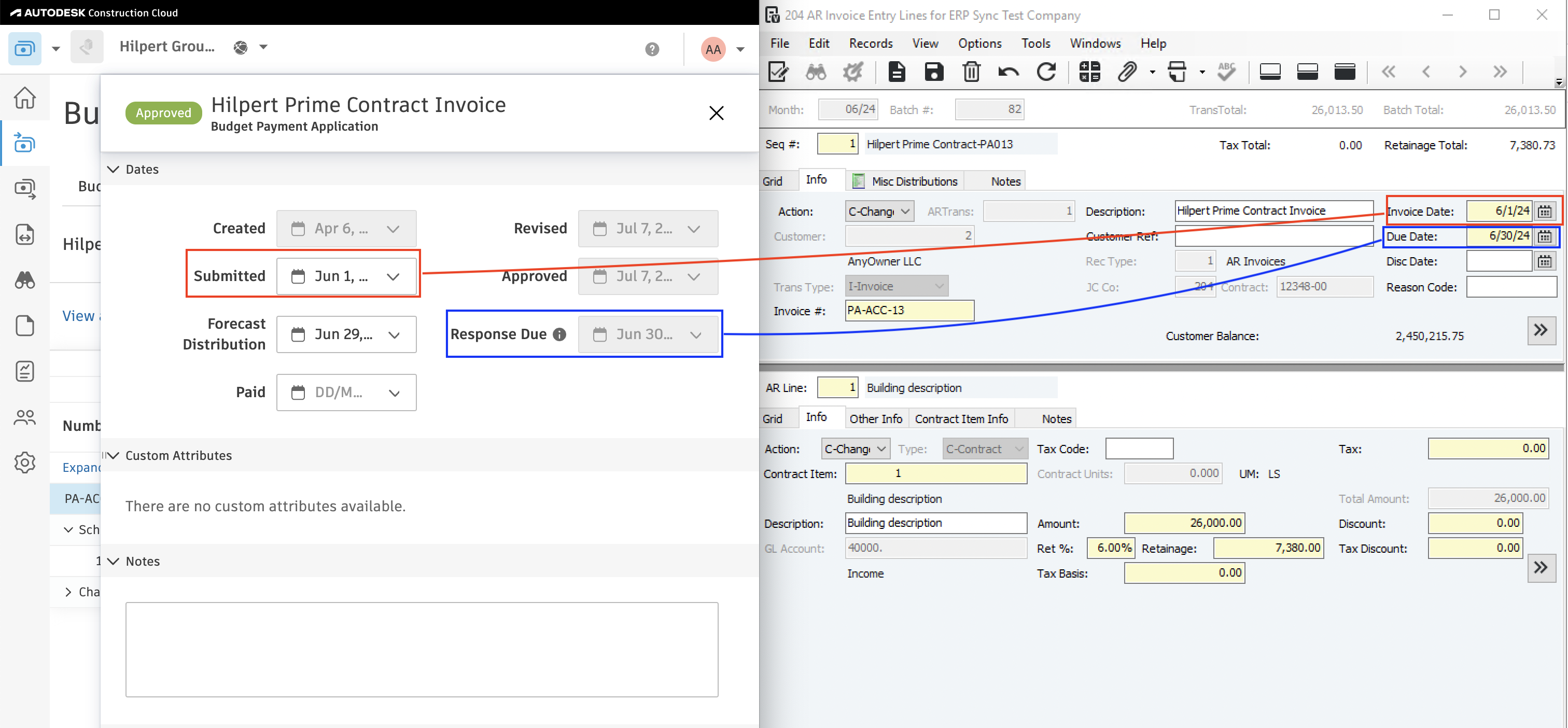Collapse the Custom Attributes section
Image resolution: width=1568 pixels, height=728 pixels.
(113, 455)
